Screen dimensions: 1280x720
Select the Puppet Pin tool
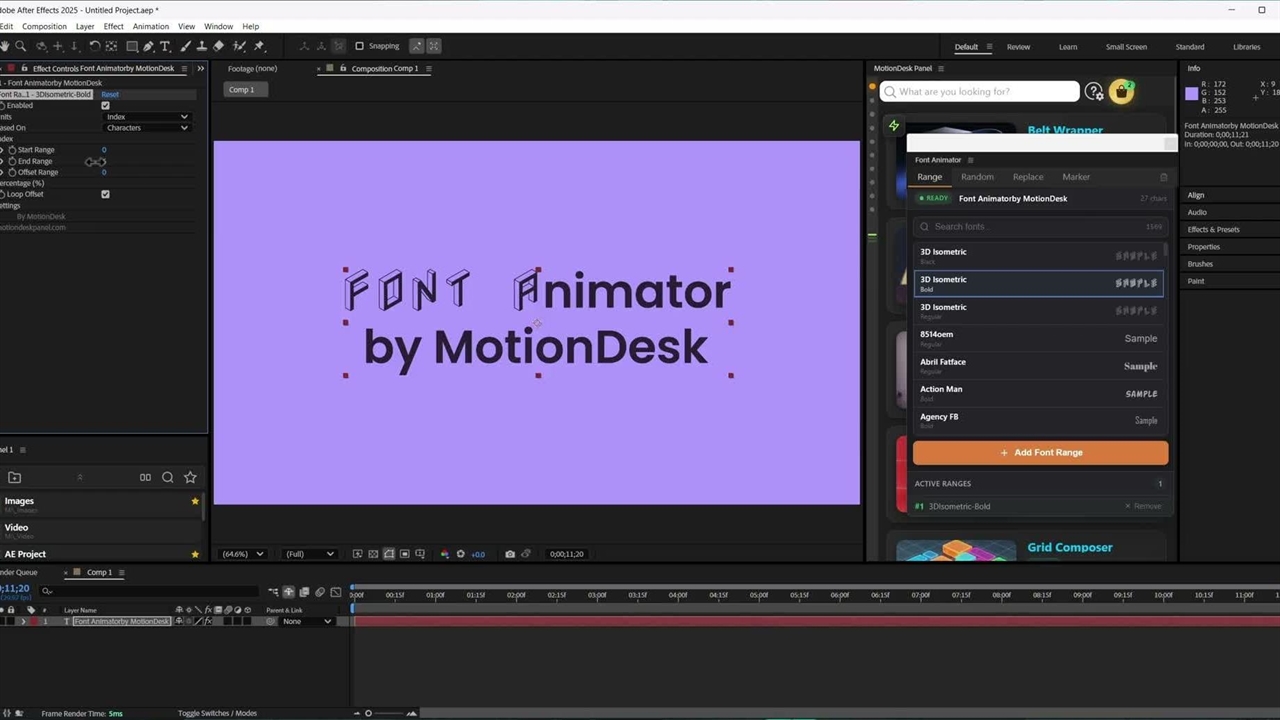coord(259,46)
